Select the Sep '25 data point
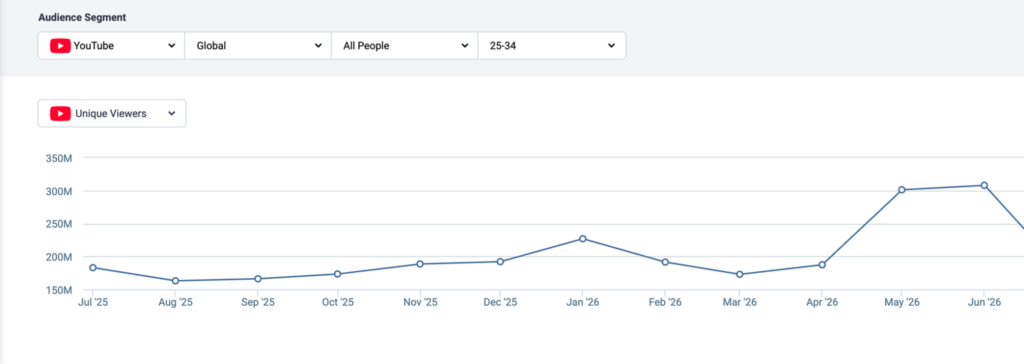1024x364 pixels. click(x=258, y=279)
